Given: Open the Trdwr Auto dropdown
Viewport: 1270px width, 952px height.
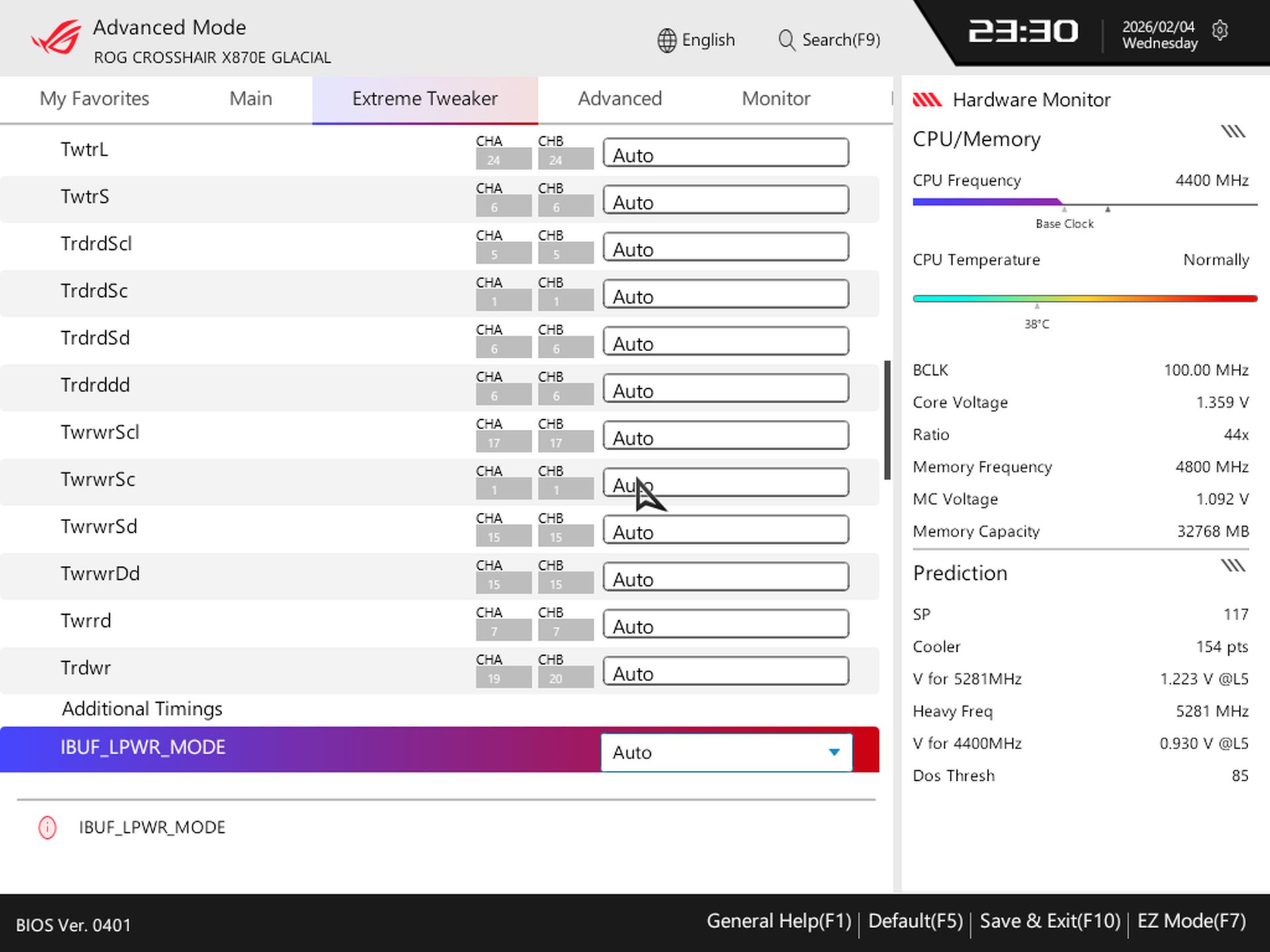Looking at the screenshot, I should (x=726, y=671).
